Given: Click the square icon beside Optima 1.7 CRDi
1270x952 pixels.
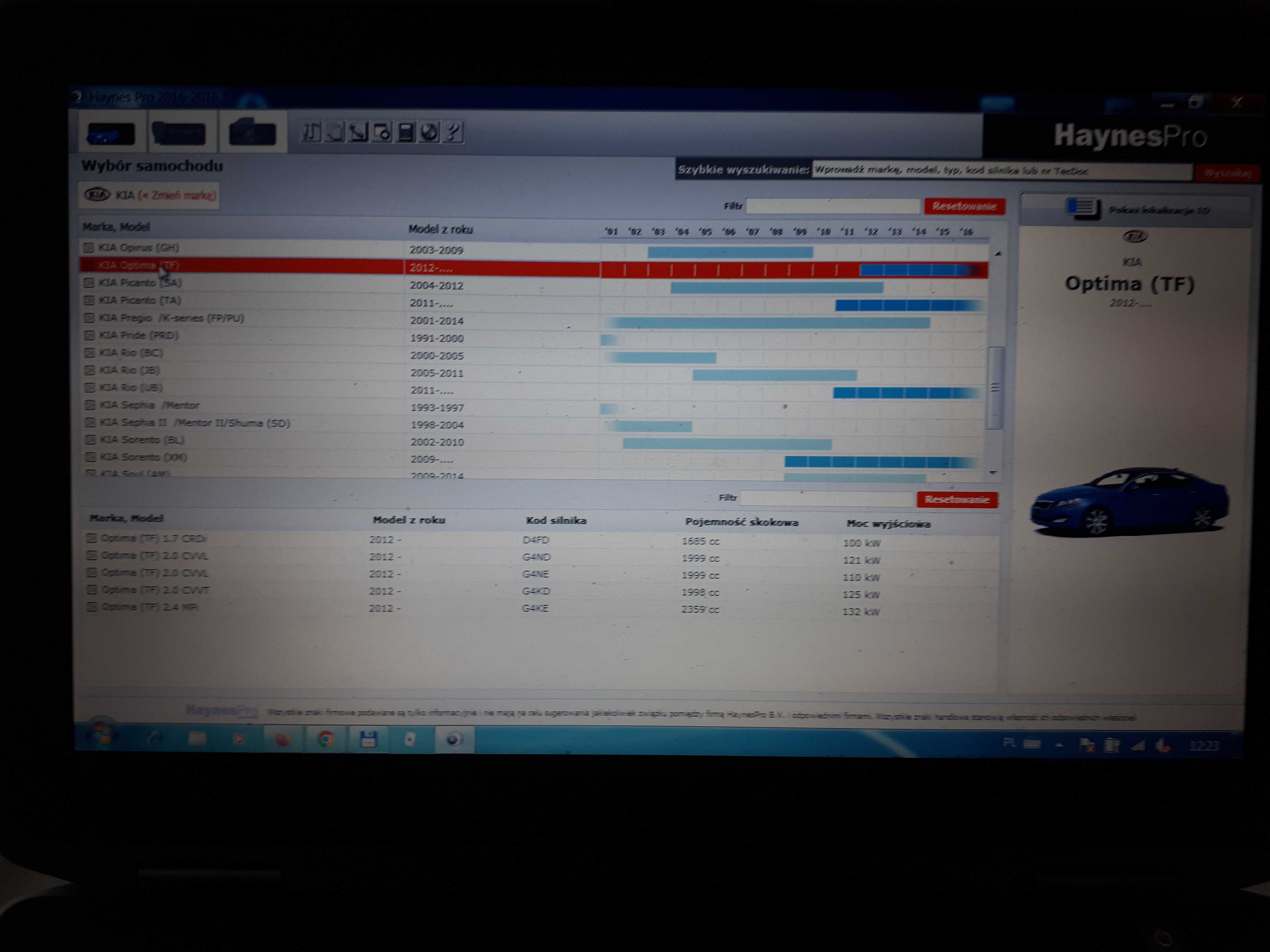Looking at the screenshot, I should coord(91,538).
